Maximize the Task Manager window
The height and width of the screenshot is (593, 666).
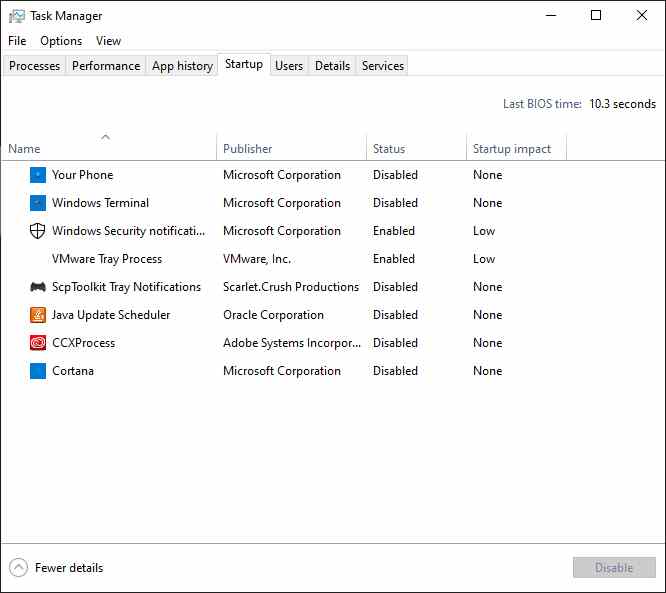596,16
